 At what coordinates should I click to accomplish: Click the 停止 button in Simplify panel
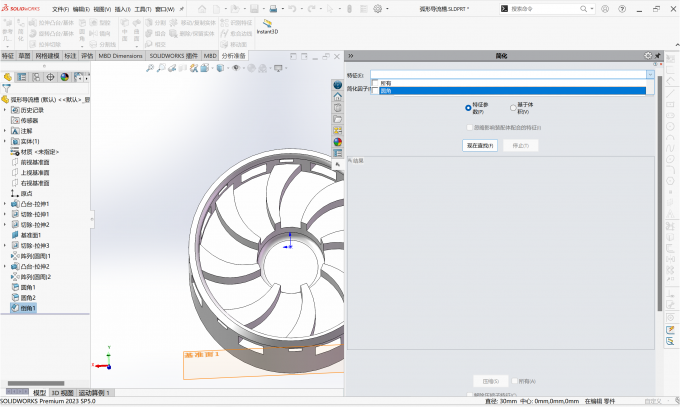pyautogui.click(x=520, y=145)
